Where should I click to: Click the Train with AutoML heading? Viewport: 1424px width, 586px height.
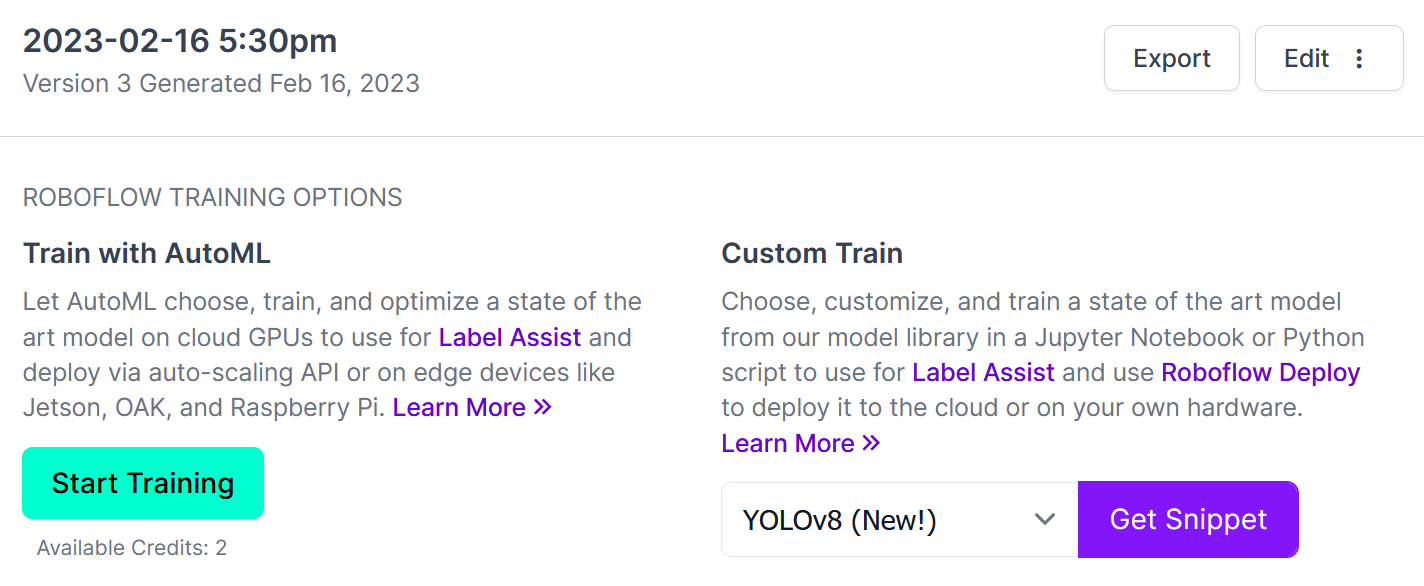tap(147, 253)
